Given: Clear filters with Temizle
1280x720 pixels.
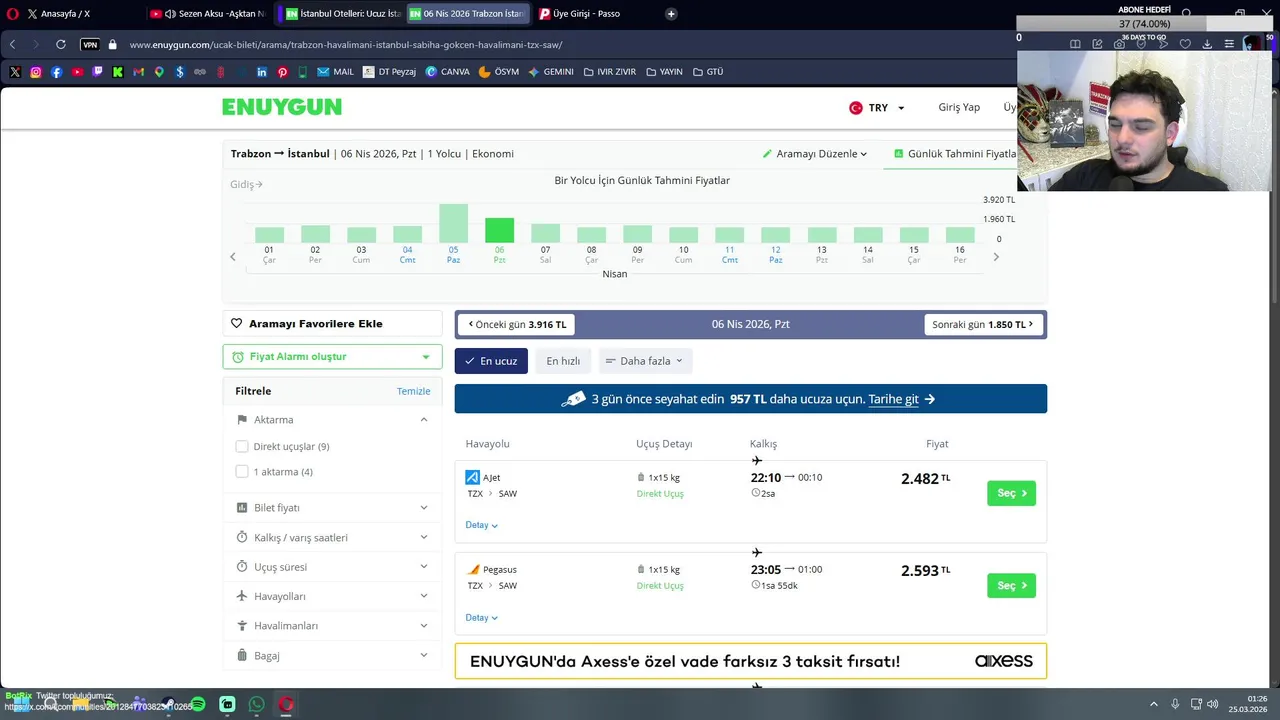Looking at the screenshot, I should (x=413, y=391).
